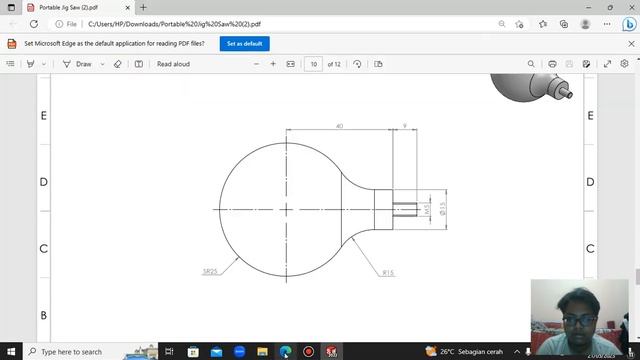Open Zoom app from taskbar
The width and height of the screenshot is (640, 360).
coord(240,351)
